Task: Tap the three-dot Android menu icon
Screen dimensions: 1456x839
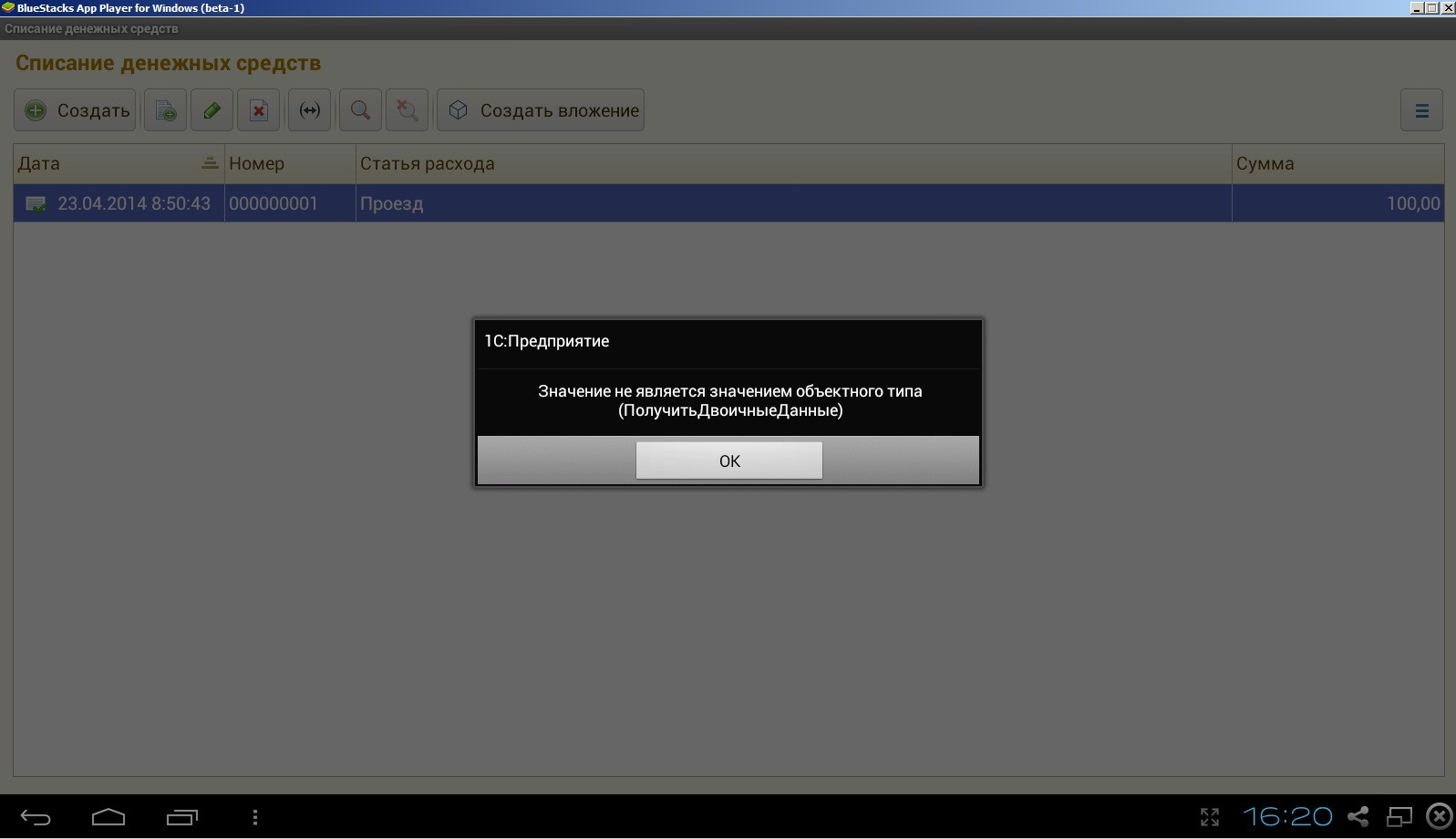Action: 255,817
